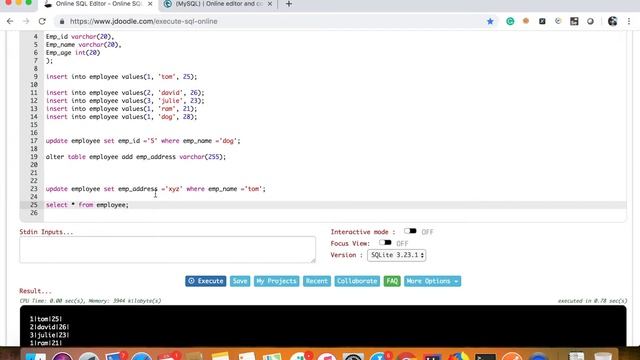Click code line 12 inserting 'julie'
Image resolution: width=640 pixels, height=360 pixels.
[x=125, y=101]
